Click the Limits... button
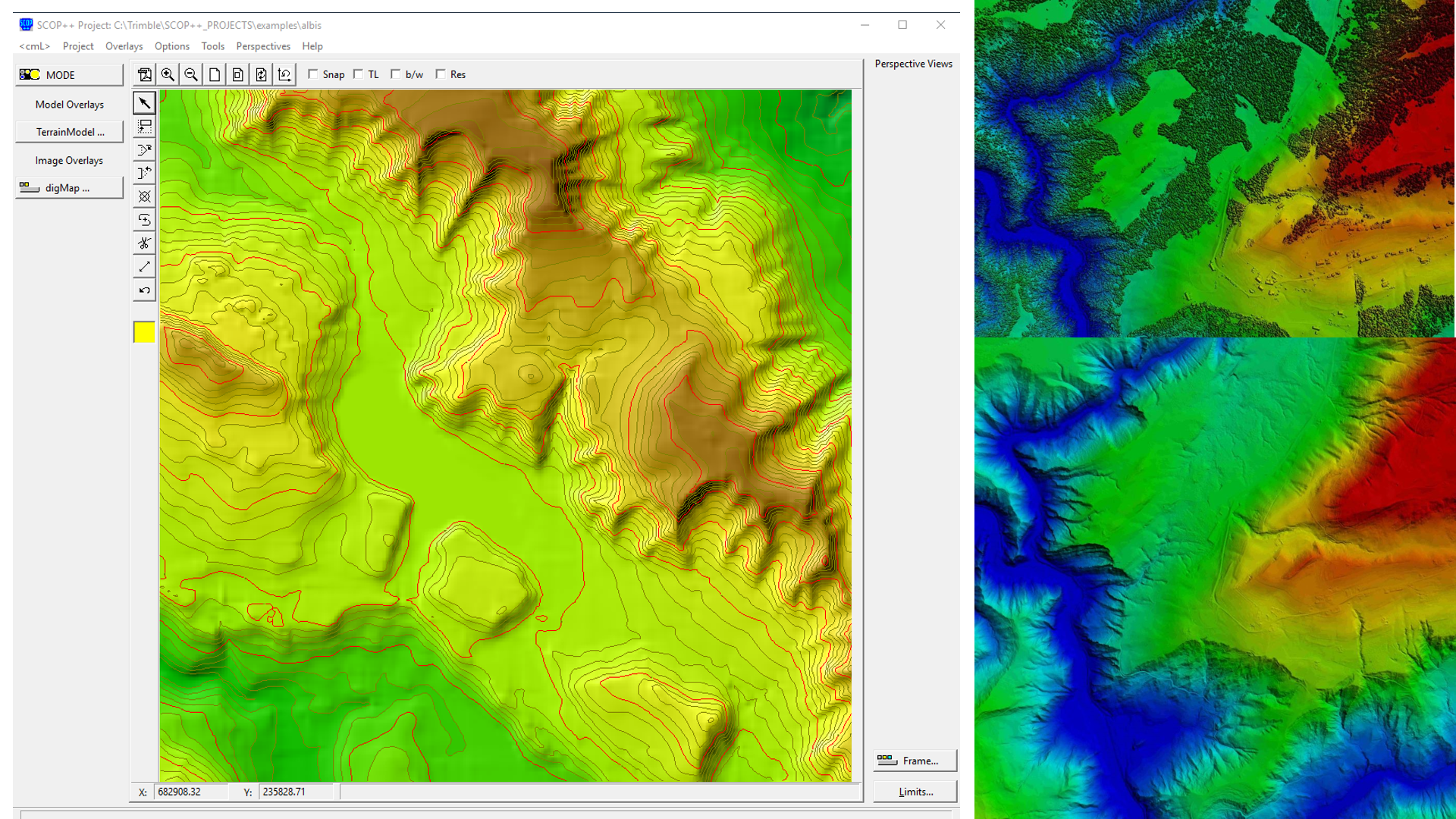The image size is (1456, 819). point(915,792)
